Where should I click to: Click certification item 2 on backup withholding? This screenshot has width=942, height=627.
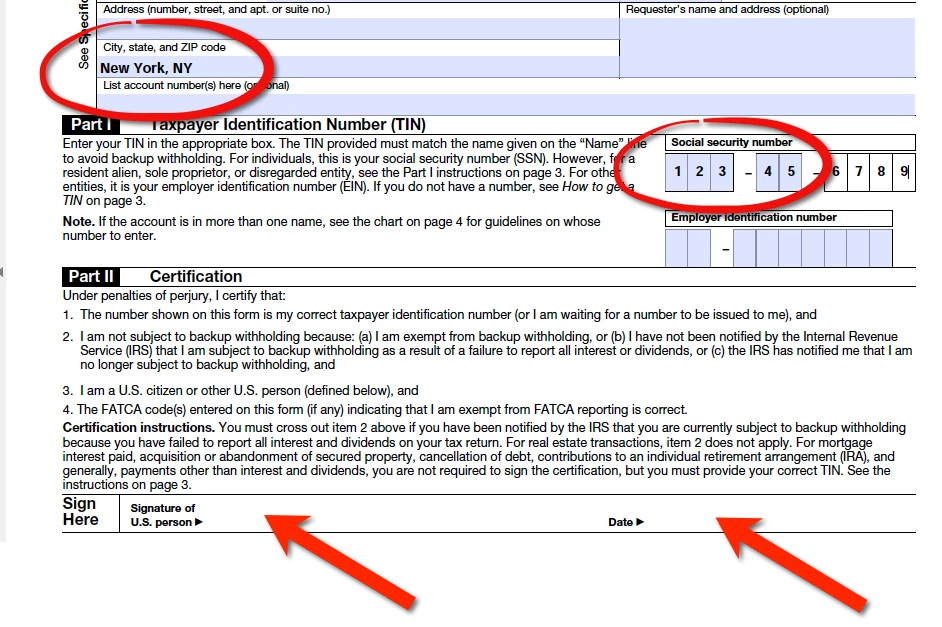point(487,351)
